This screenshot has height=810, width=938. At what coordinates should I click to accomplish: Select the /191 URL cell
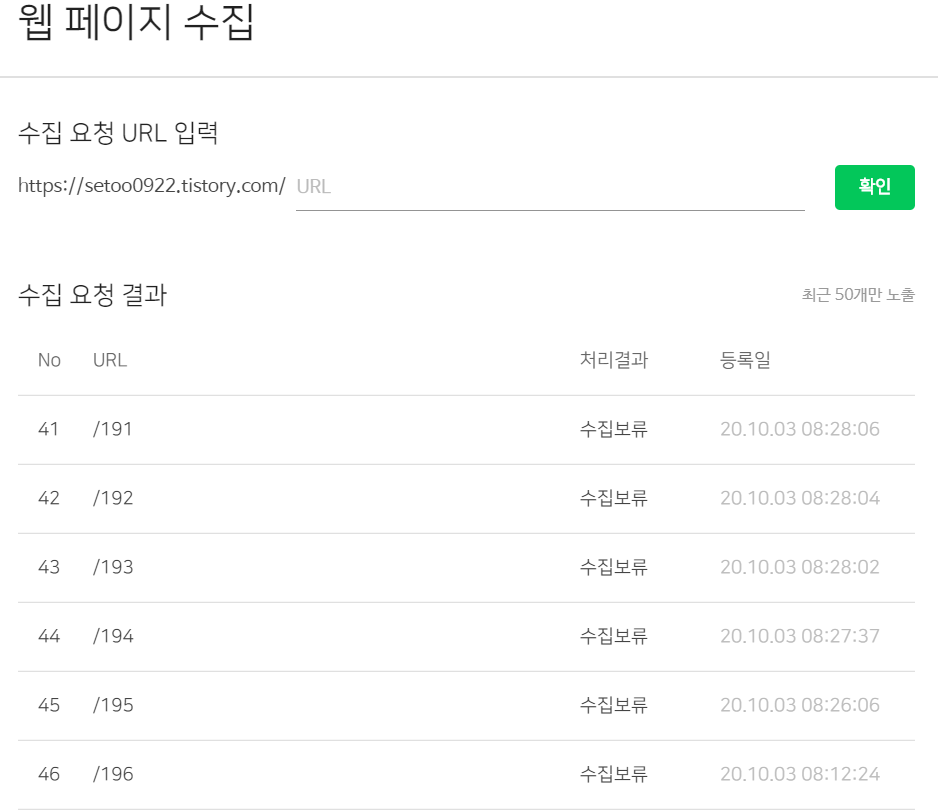click(112, 429)
